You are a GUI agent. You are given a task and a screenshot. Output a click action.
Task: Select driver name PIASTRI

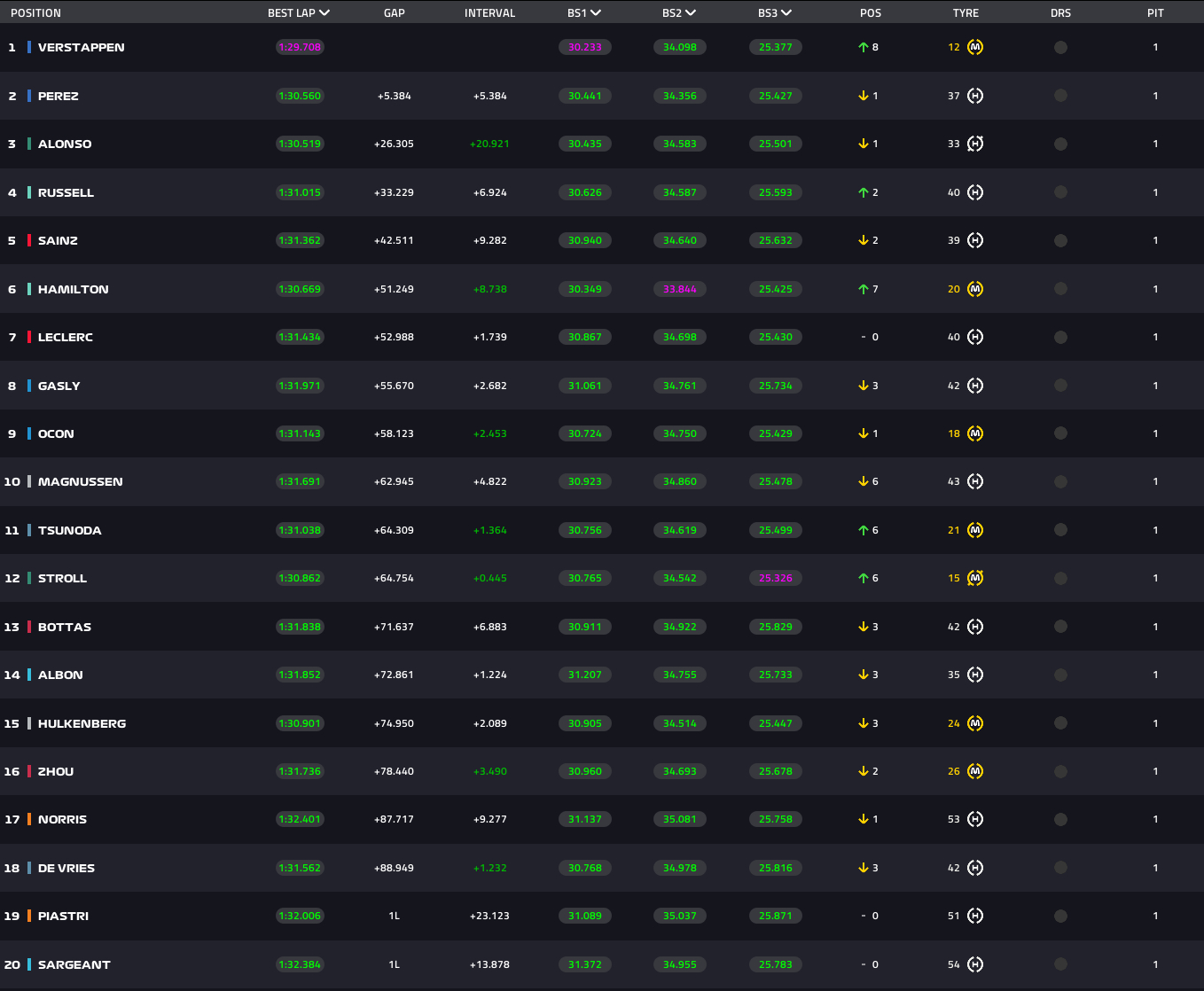(64, 916)
